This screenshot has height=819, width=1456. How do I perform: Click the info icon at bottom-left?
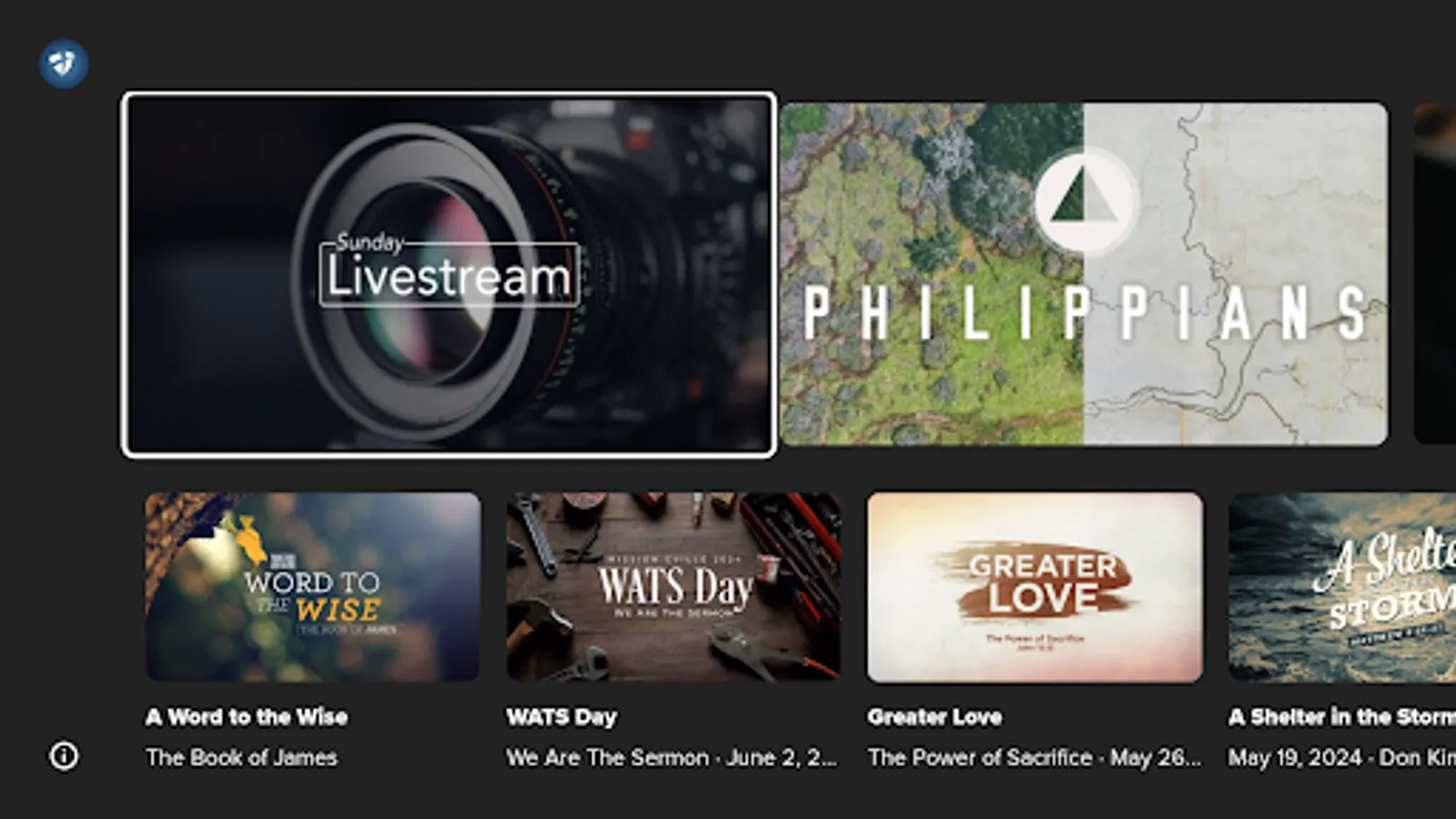[x=64, y=755]
